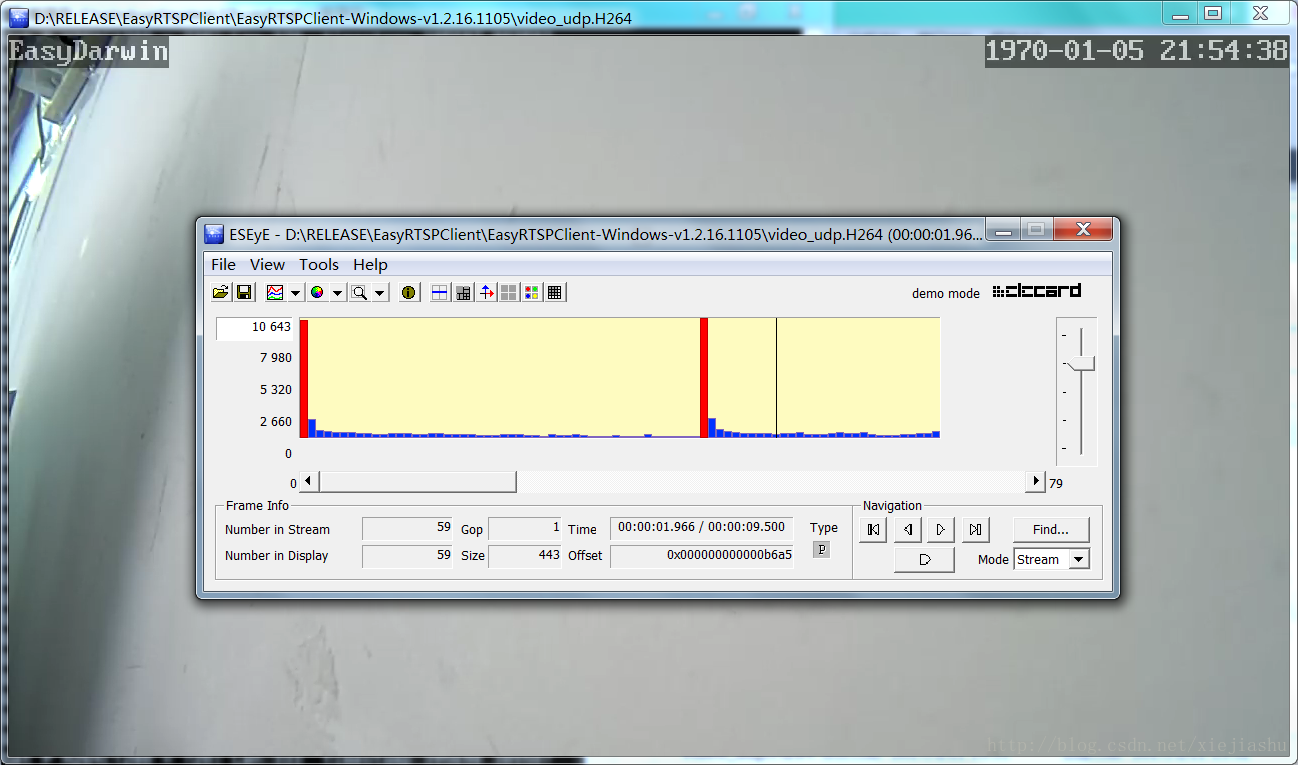Screen dimensions: 1298x765
Task: Open the Tools menu
Action: tap(319, 264)
